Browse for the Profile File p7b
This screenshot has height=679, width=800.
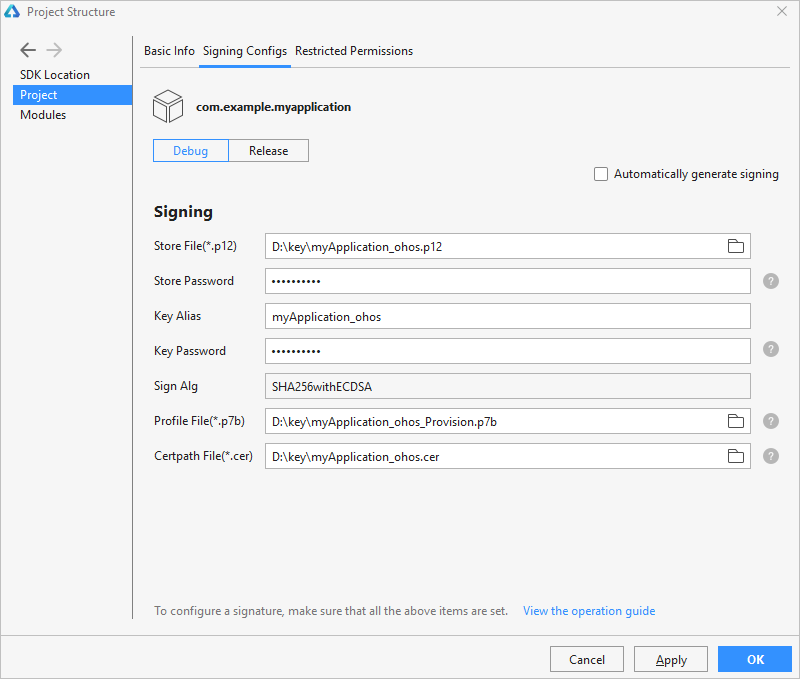tap(735, 421)
